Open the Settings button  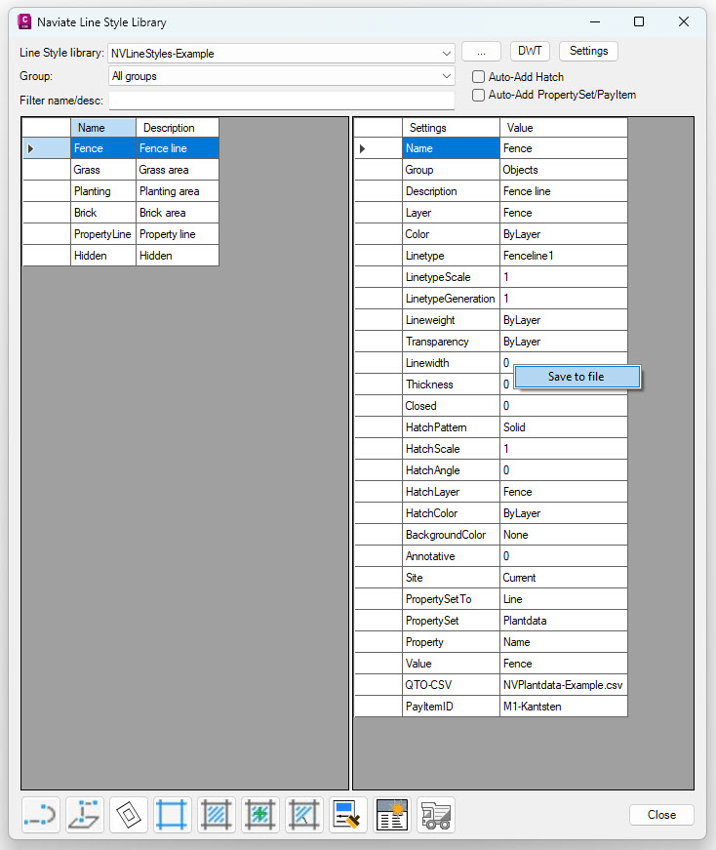pos(589,51)
